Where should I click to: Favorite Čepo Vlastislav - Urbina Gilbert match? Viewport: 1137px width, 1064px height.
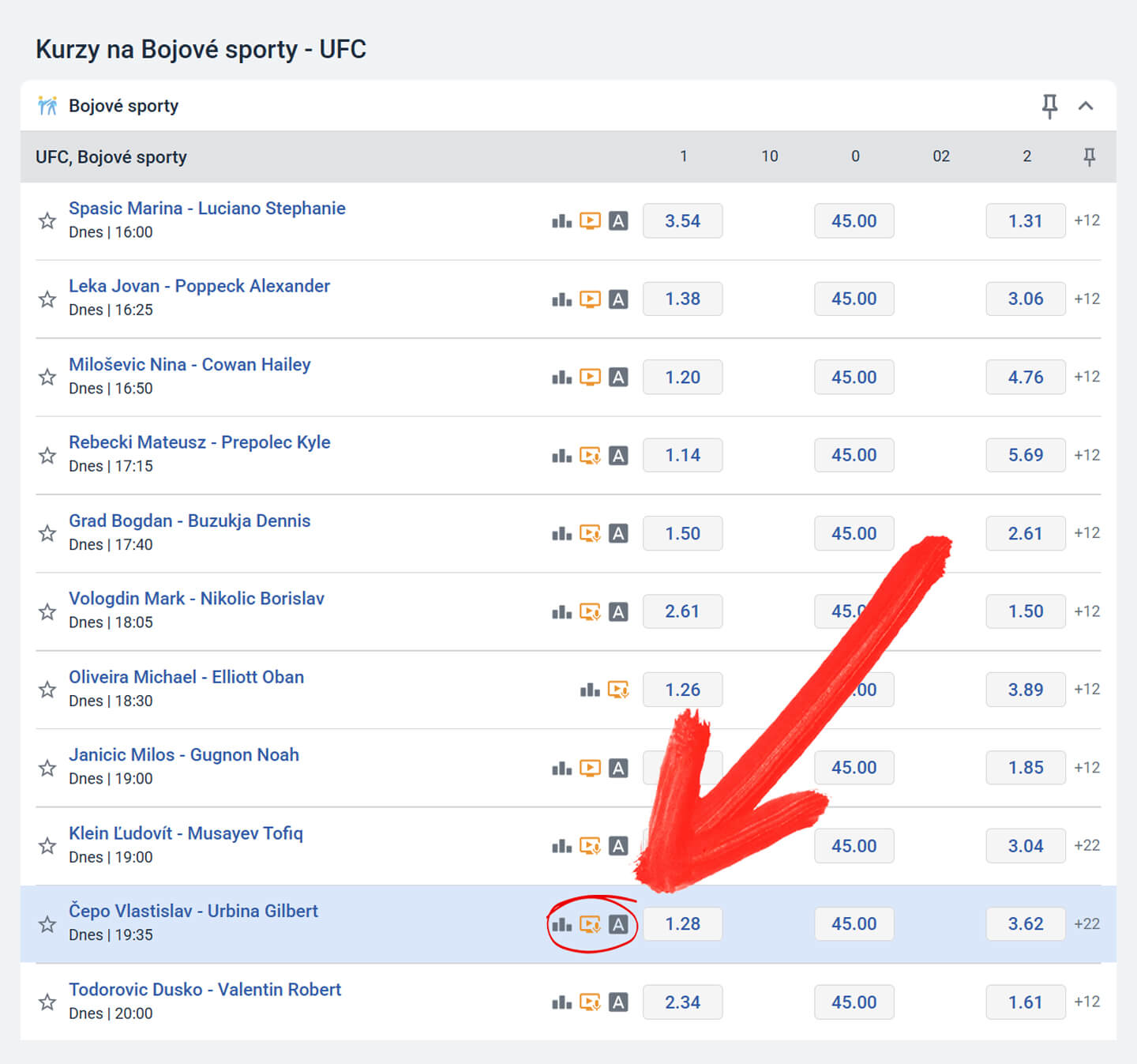point(47,924)
